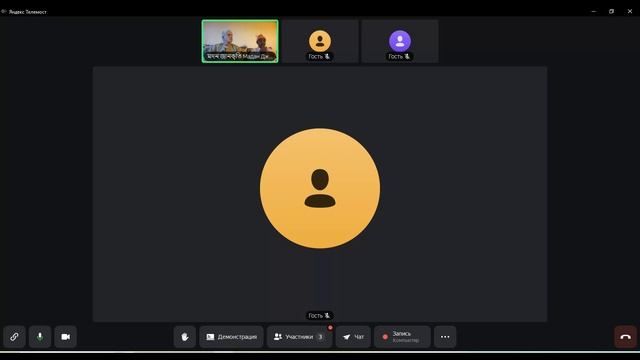Click the muted mic icon on purple Гость tile
Image resolution: width=640 pixels, height=360 pixels.
point(407,56)
